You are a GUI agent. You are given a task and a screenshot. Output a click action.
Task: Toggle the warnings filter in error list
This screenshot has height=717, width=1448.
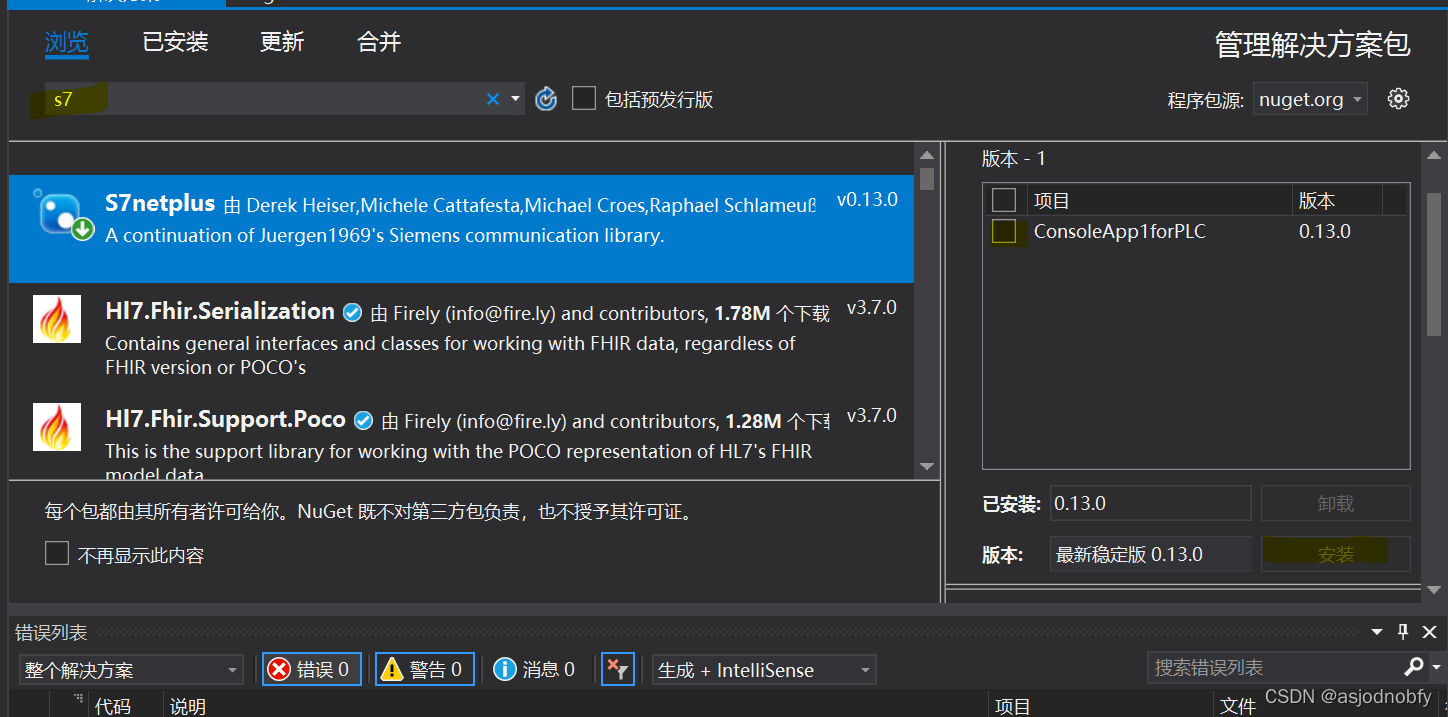pos(424,669)
